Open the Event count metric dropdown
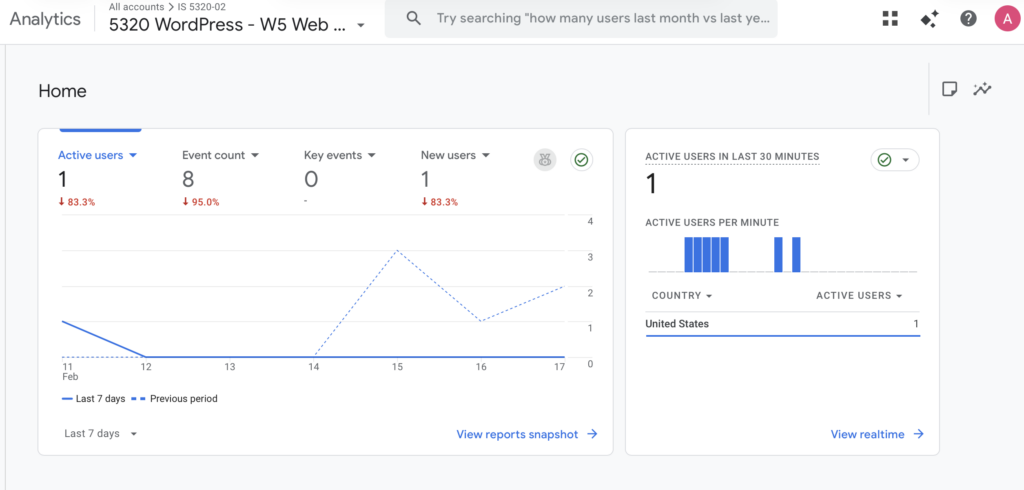Screen dimensions: 1024x490 pyautogui.click(x=220, y=155)
